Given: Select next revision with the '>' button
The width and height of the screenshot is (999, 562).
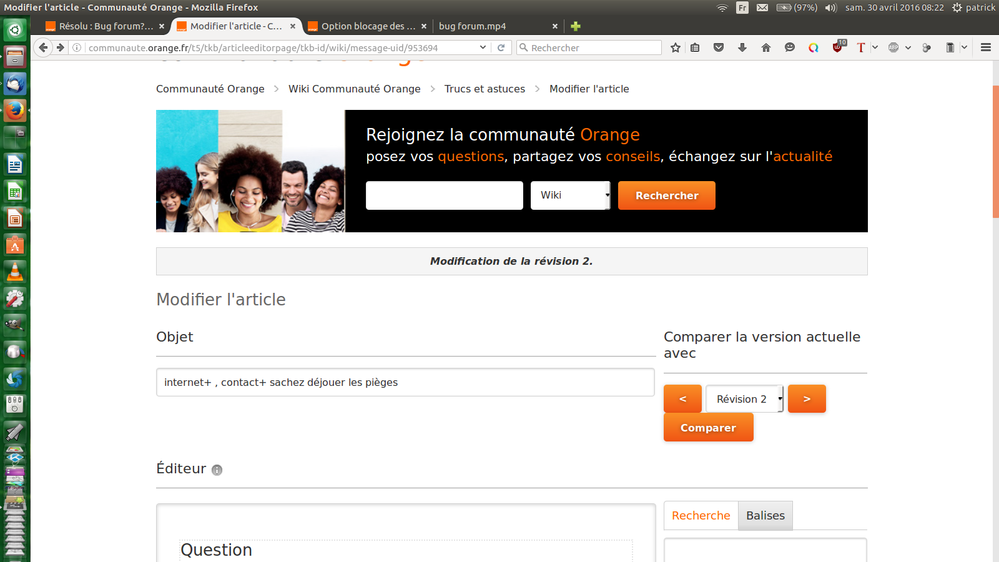Looking at the screenshot, I should [807, 399].
